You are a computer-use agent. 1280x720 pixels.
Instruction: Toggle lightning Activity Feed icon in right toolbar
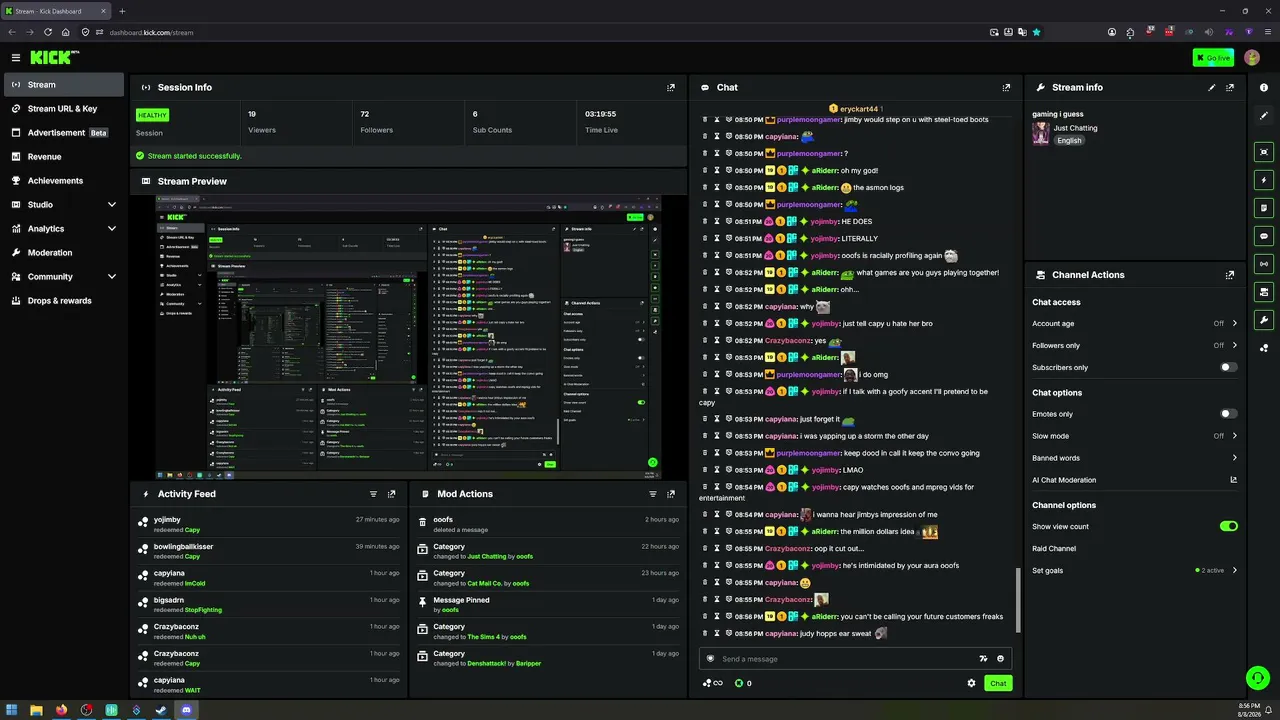click(x=1264, y=180)
